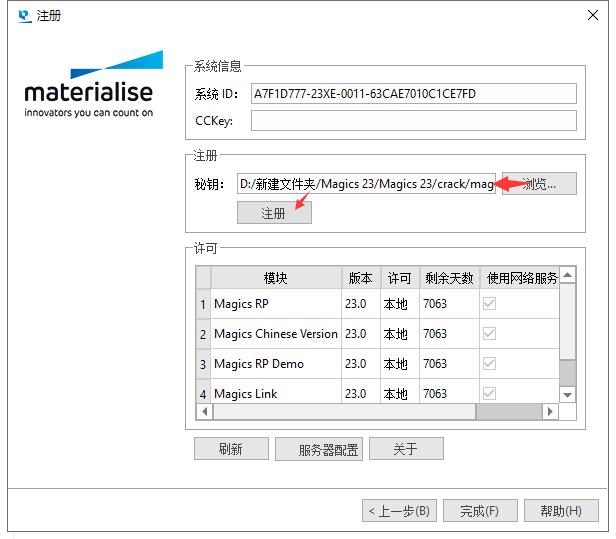Viewport: 616px width, 539px height.
Task: Click 23.0 version cell in Magics Link row
Action: [x=361, y=392]
